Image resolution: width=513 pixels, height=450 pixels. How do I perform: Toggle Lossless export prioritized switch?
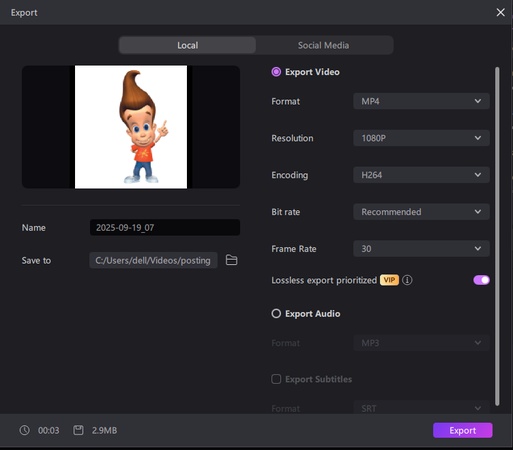click(x=481, y=280)
